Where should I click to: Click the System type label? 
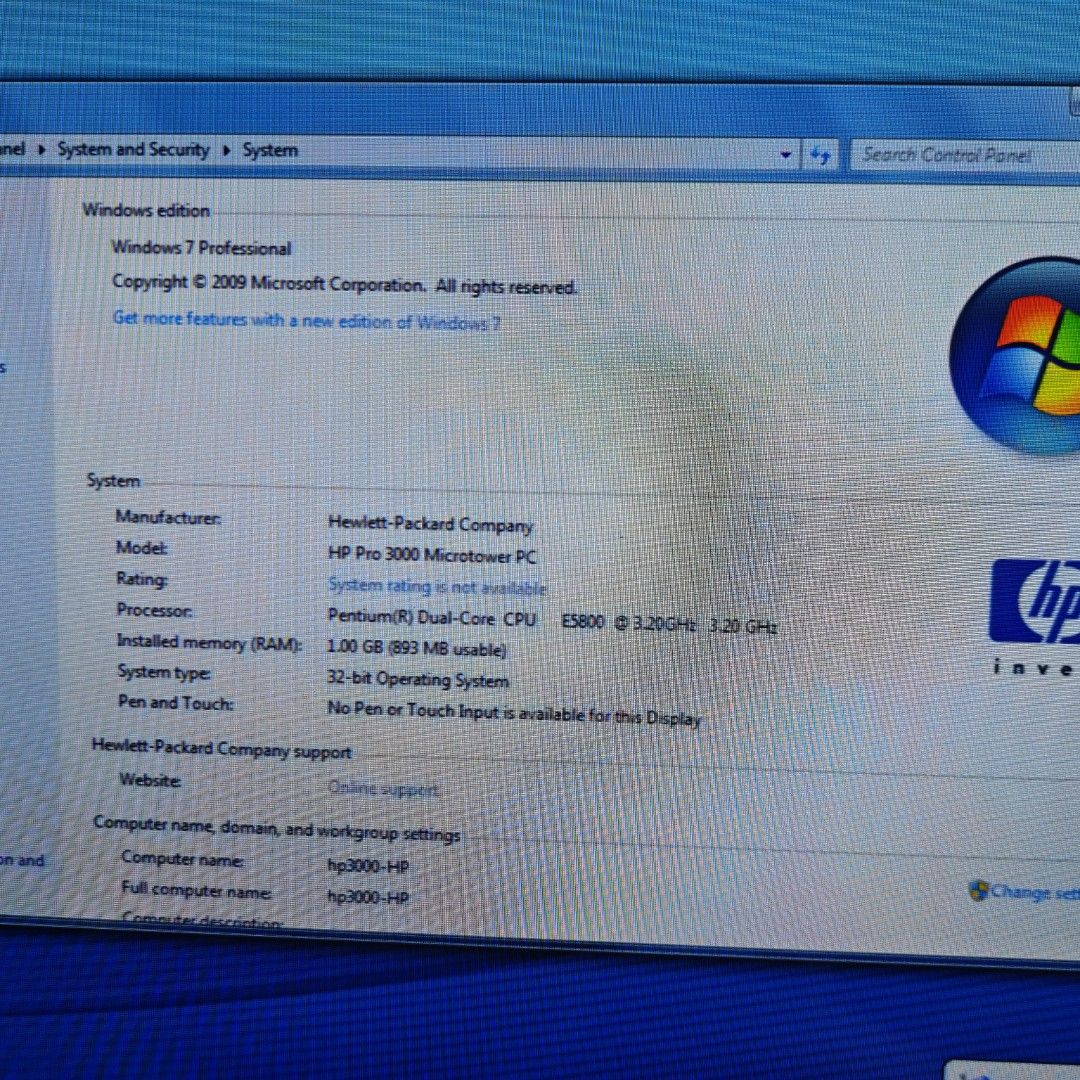[x=164, y=672]
